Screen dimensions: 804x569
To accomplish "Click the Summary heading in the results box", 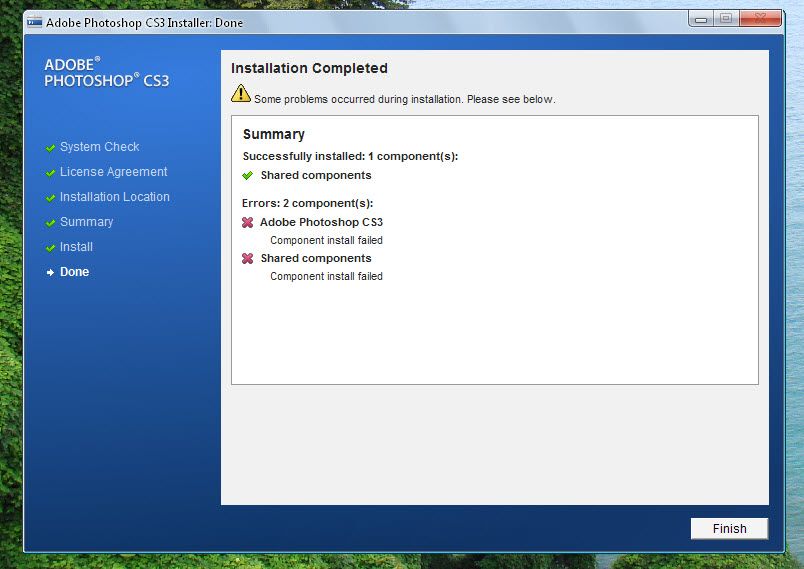I will [274, 134].
